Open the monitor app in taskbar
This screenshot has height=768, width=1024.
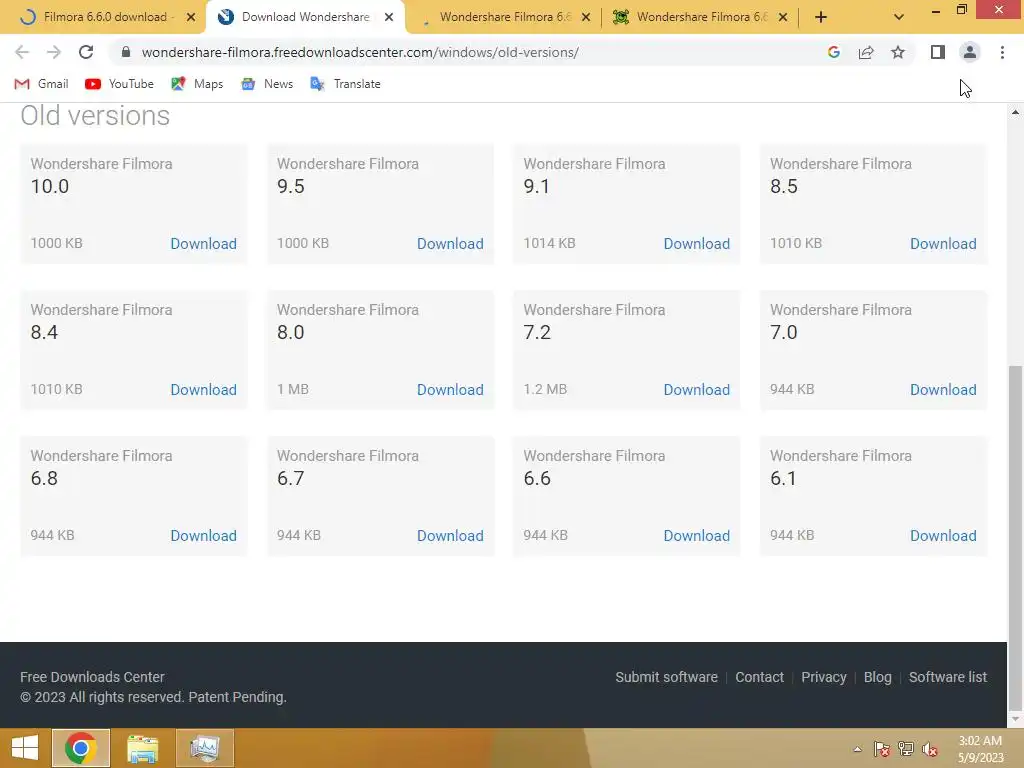(204, 748)
